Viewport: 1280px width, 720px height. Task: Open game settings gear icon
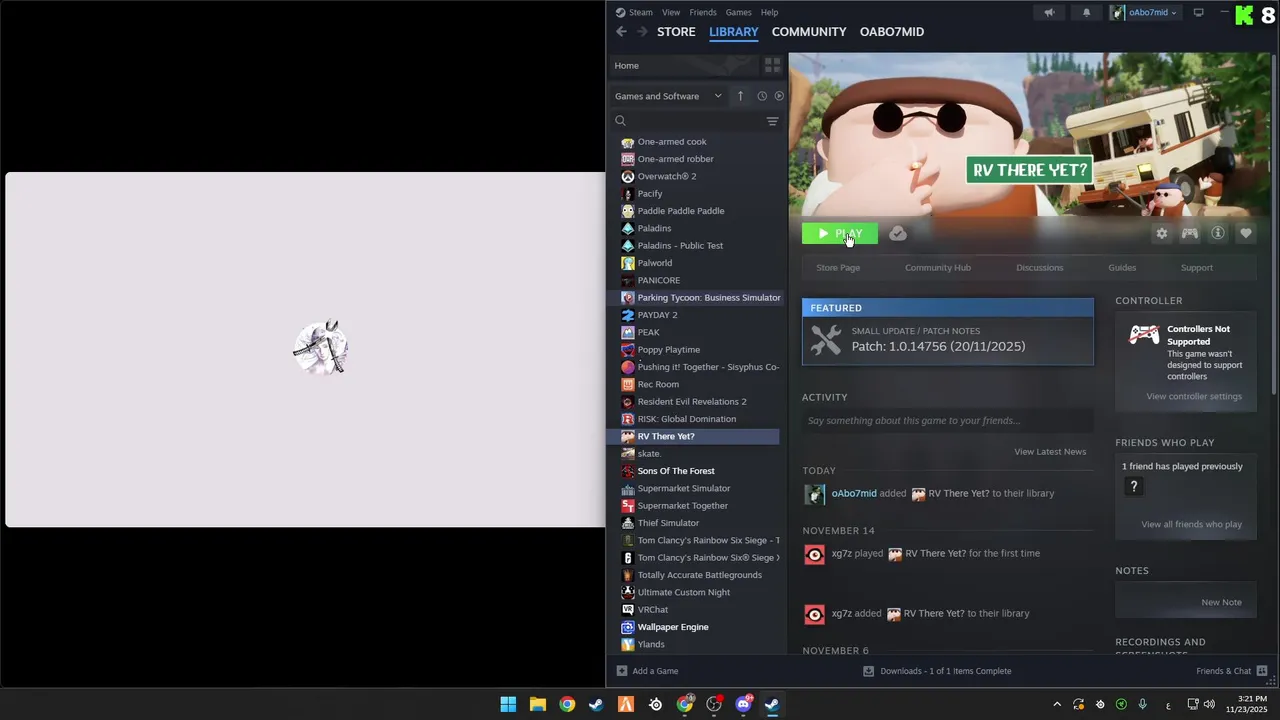pos(1162,233)
